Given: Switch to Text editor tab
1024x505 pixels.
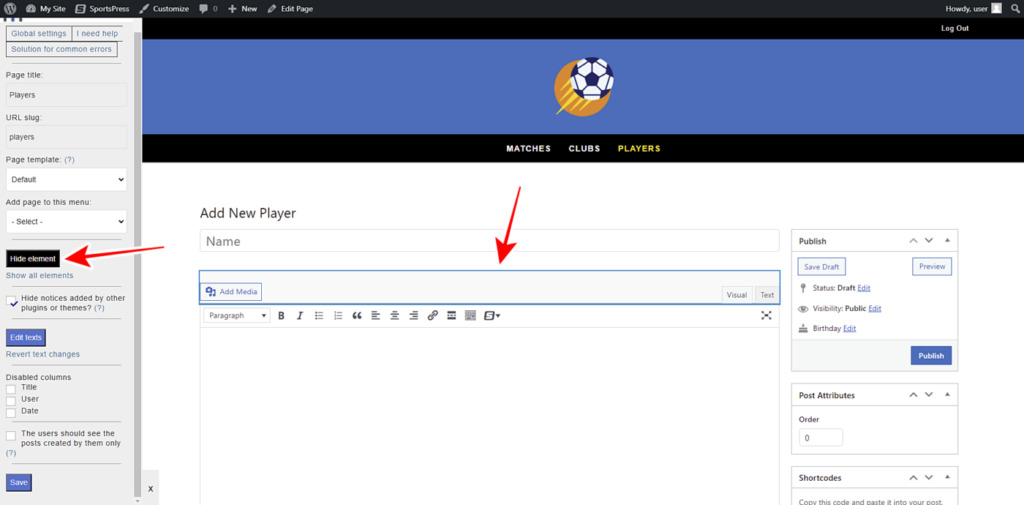Looking at the screenshot, I should 767,295.
